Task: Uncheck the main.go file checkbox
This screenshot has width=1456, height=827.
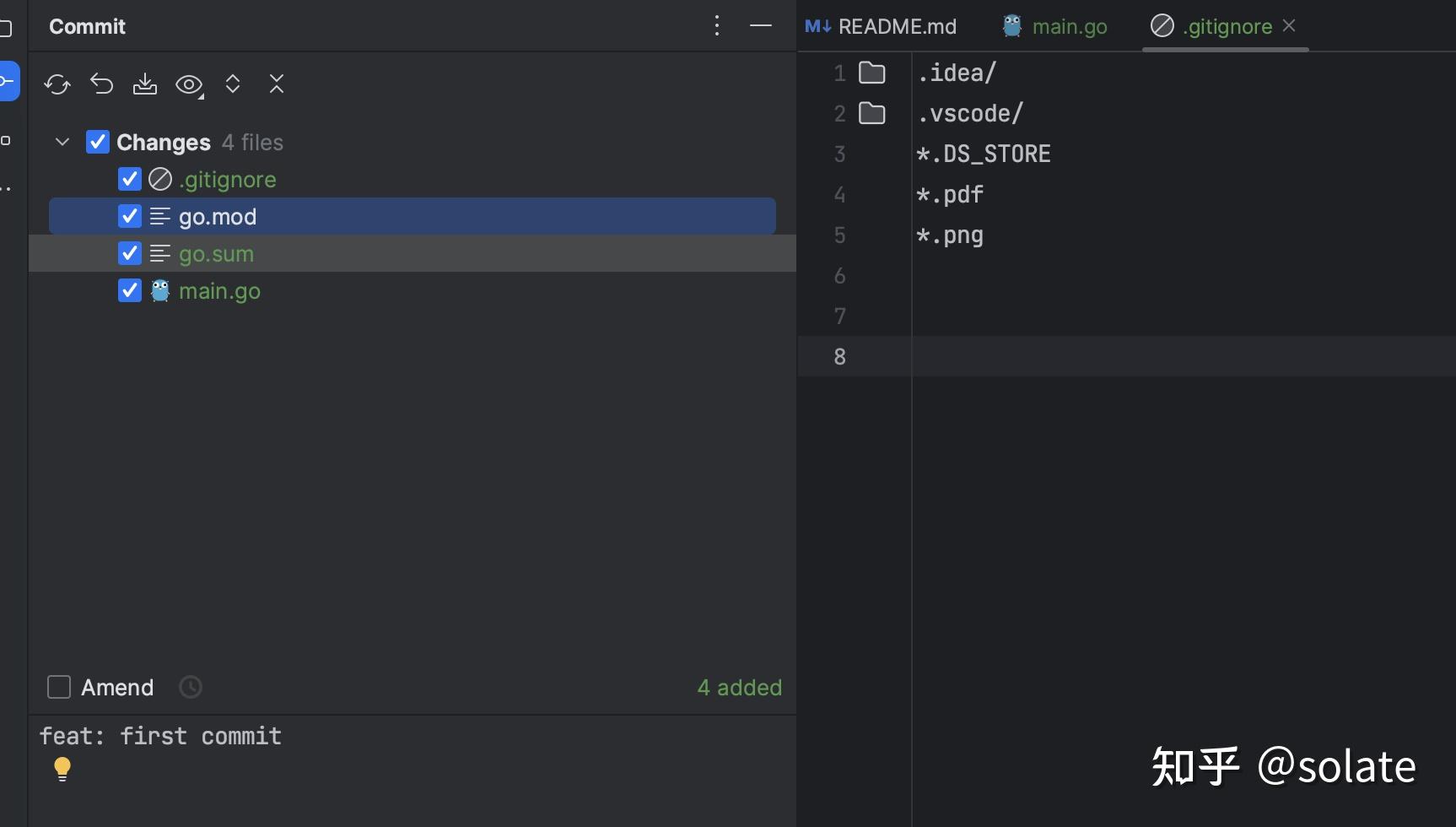Action: [x=130, y=290]
